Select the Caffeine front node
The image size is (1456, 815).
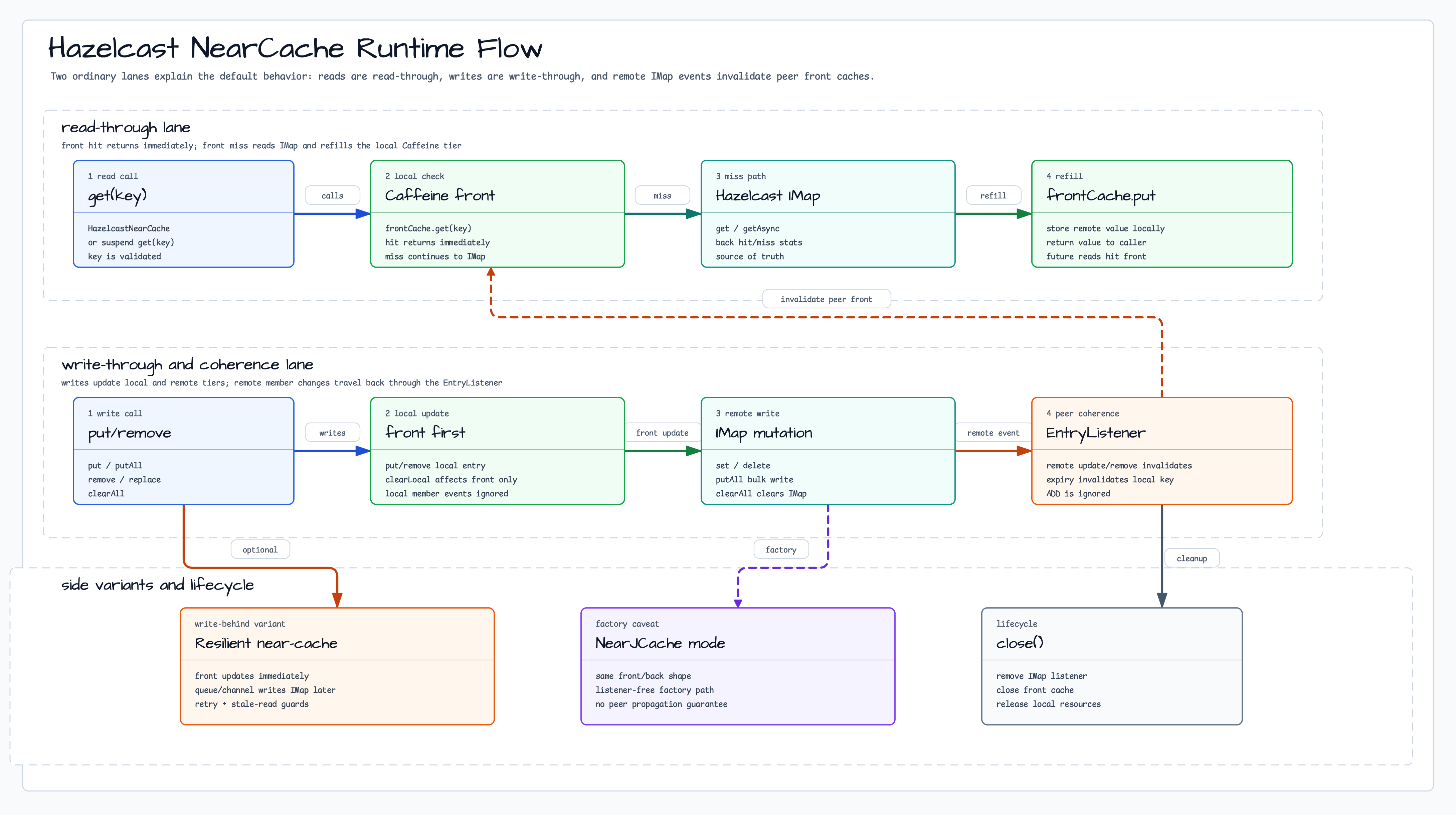tap(497, 214)
